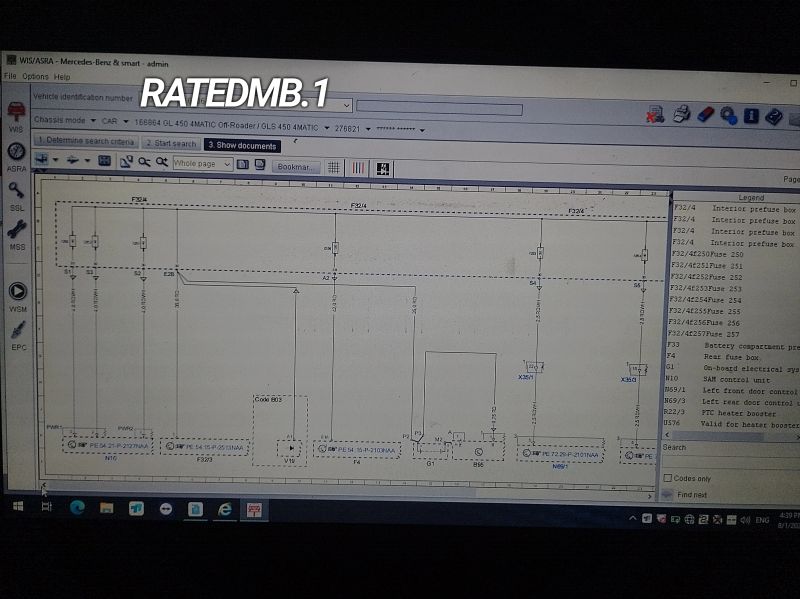The image size is (800, 599).
Task: Open the MSS module in sidebar
Action: (x=17, y=235)
